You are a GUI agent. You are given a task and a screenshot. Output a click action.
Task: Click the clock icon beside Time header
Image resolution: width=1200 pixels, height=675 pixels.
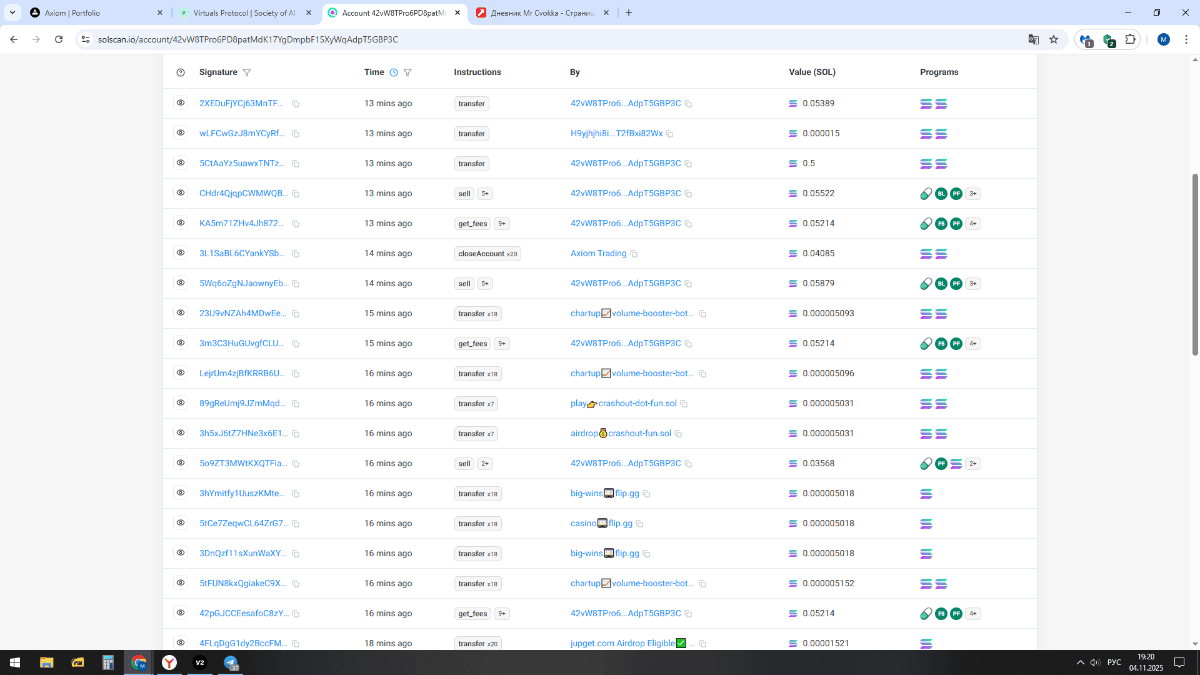point(394,73)
